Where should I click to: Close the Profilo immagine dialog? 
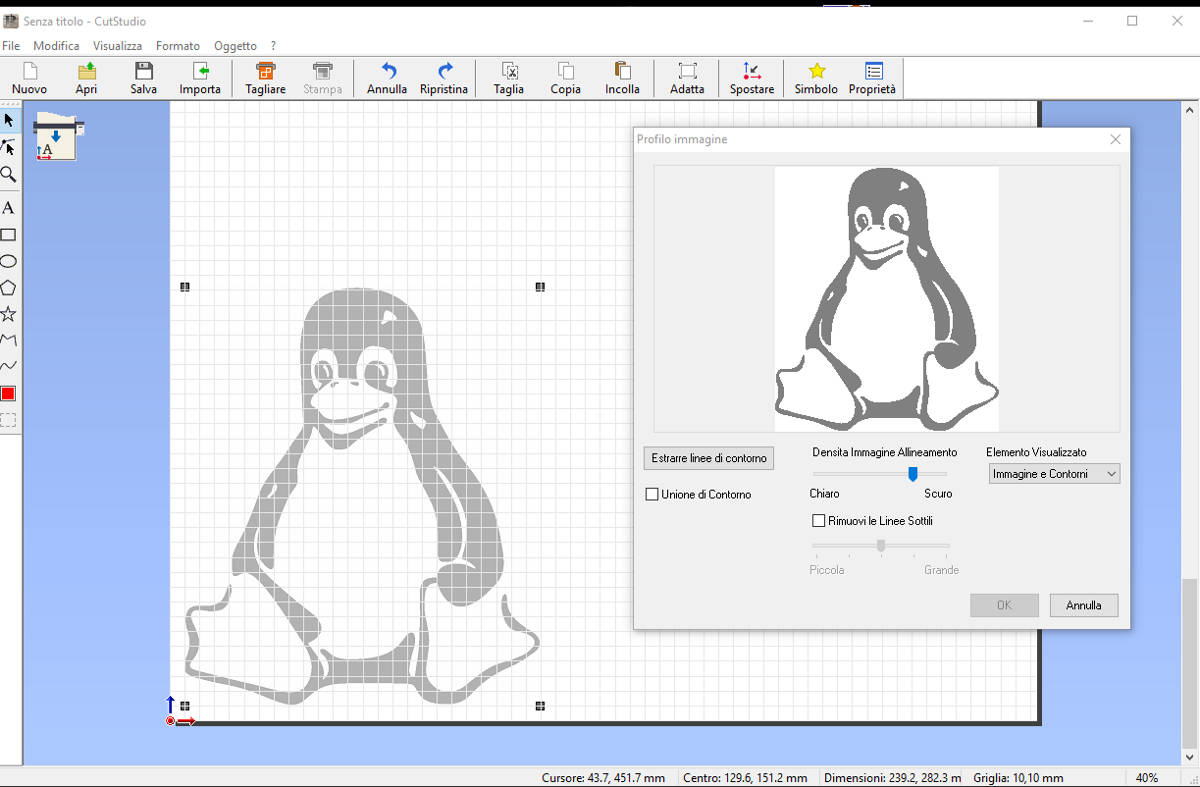click(1115, 140)
